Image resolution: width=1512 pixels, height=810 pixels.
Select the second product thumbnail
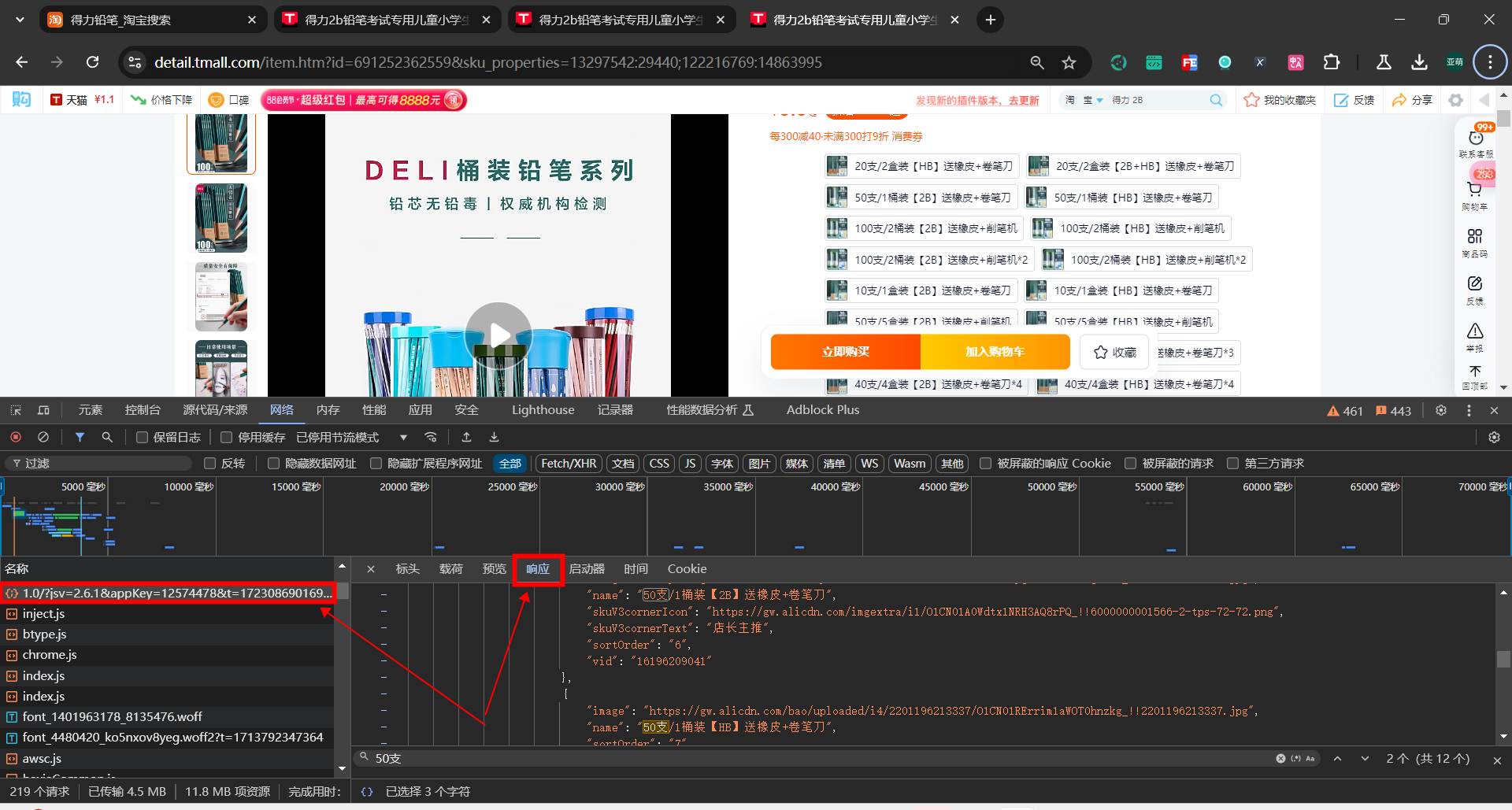point(221,219)
